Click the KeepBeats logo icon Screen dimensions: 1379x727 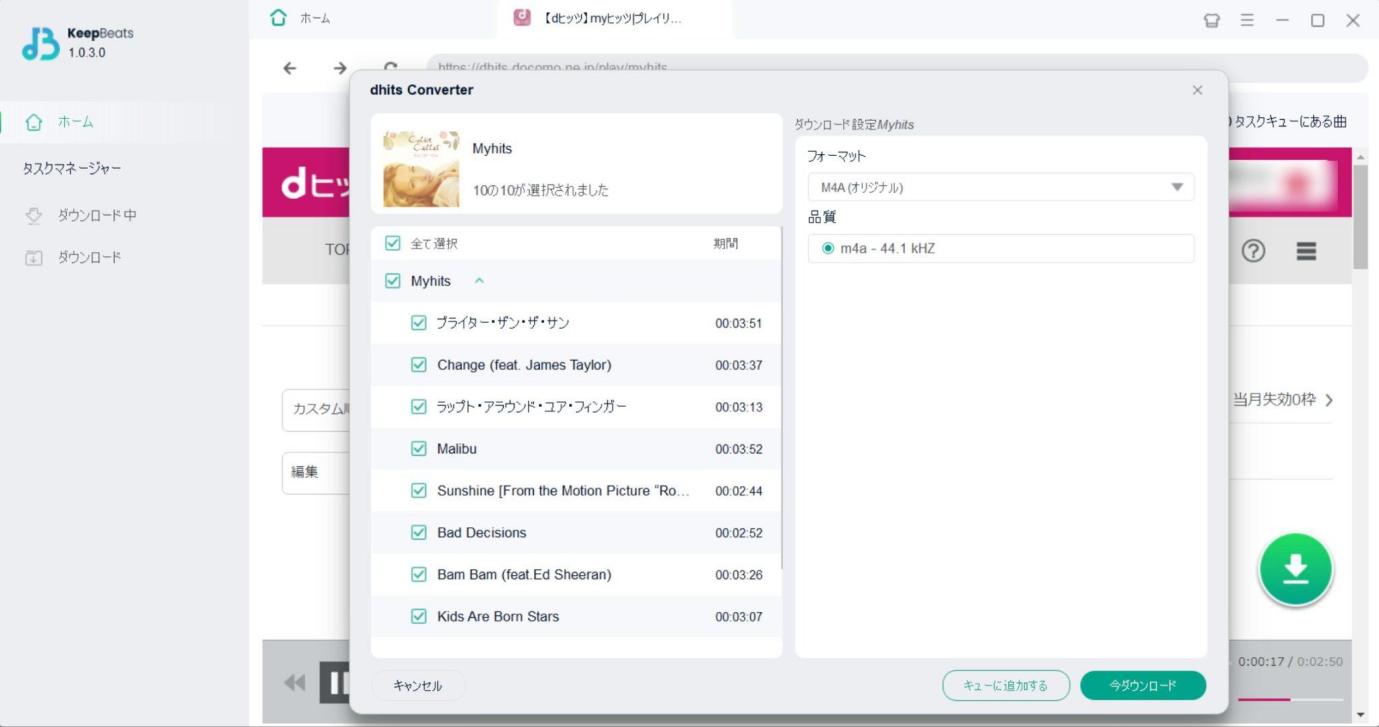41,43
